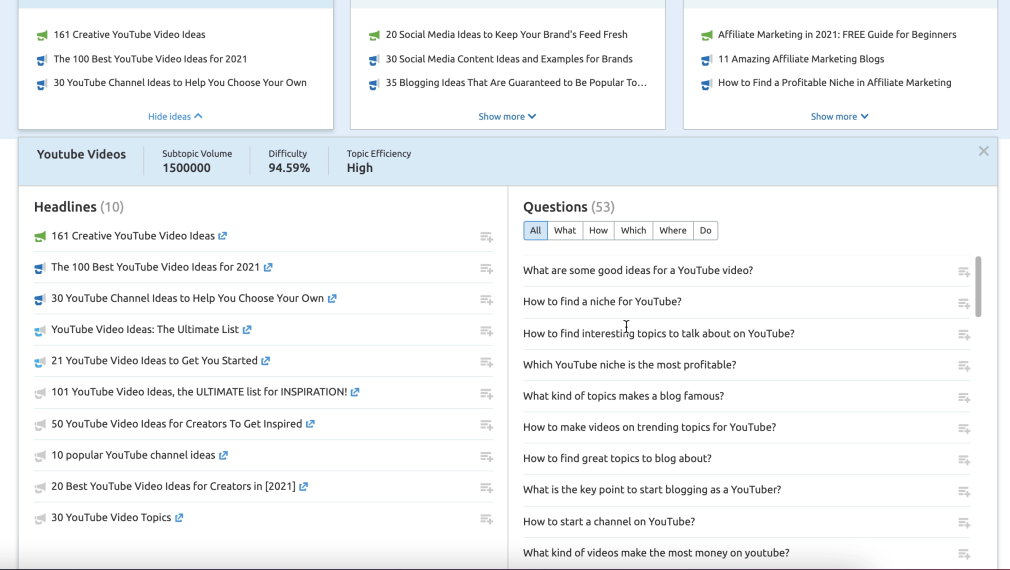
Task: Open '20 Social Media Ideas to Keep Your Brand's Feed Fresh'
Action: click(x=506, y=35)
